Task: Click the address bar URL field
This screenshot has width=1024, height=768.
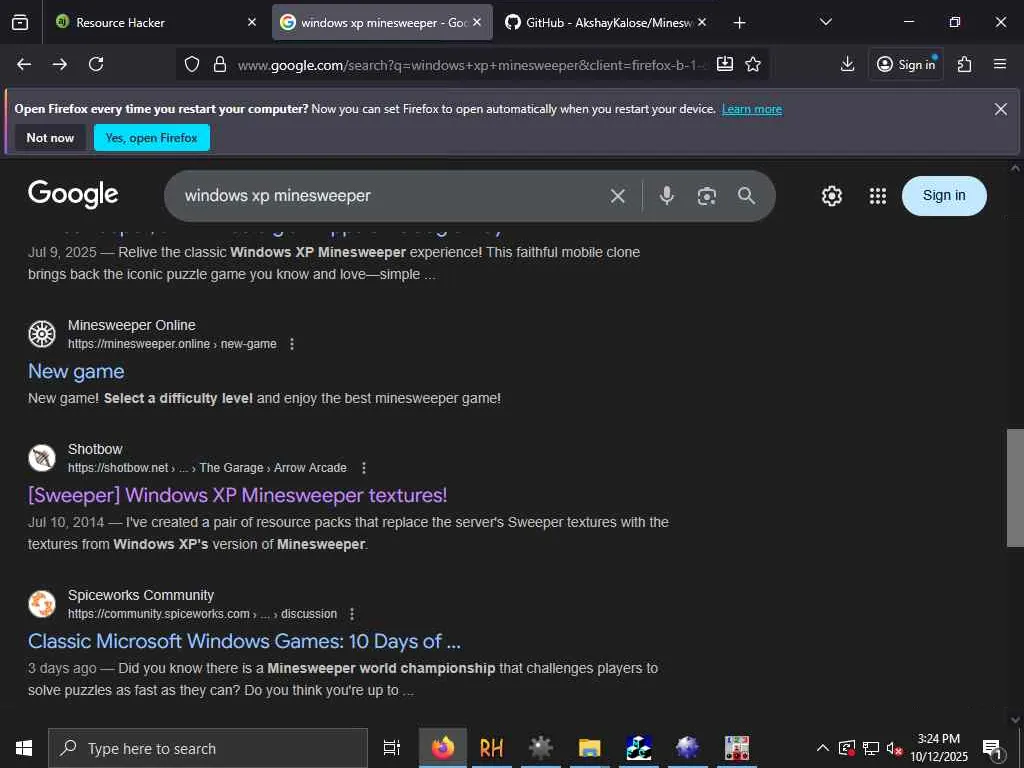Action: coord(472,65)
